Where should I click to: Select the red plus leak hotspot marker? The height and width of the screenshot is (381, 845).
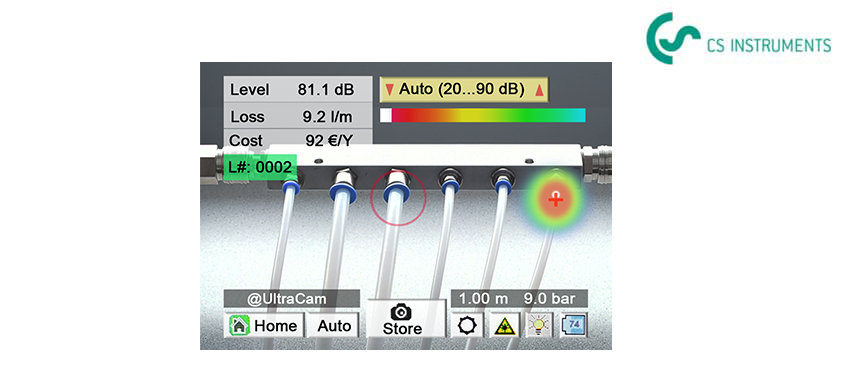[x=555, y=200]
